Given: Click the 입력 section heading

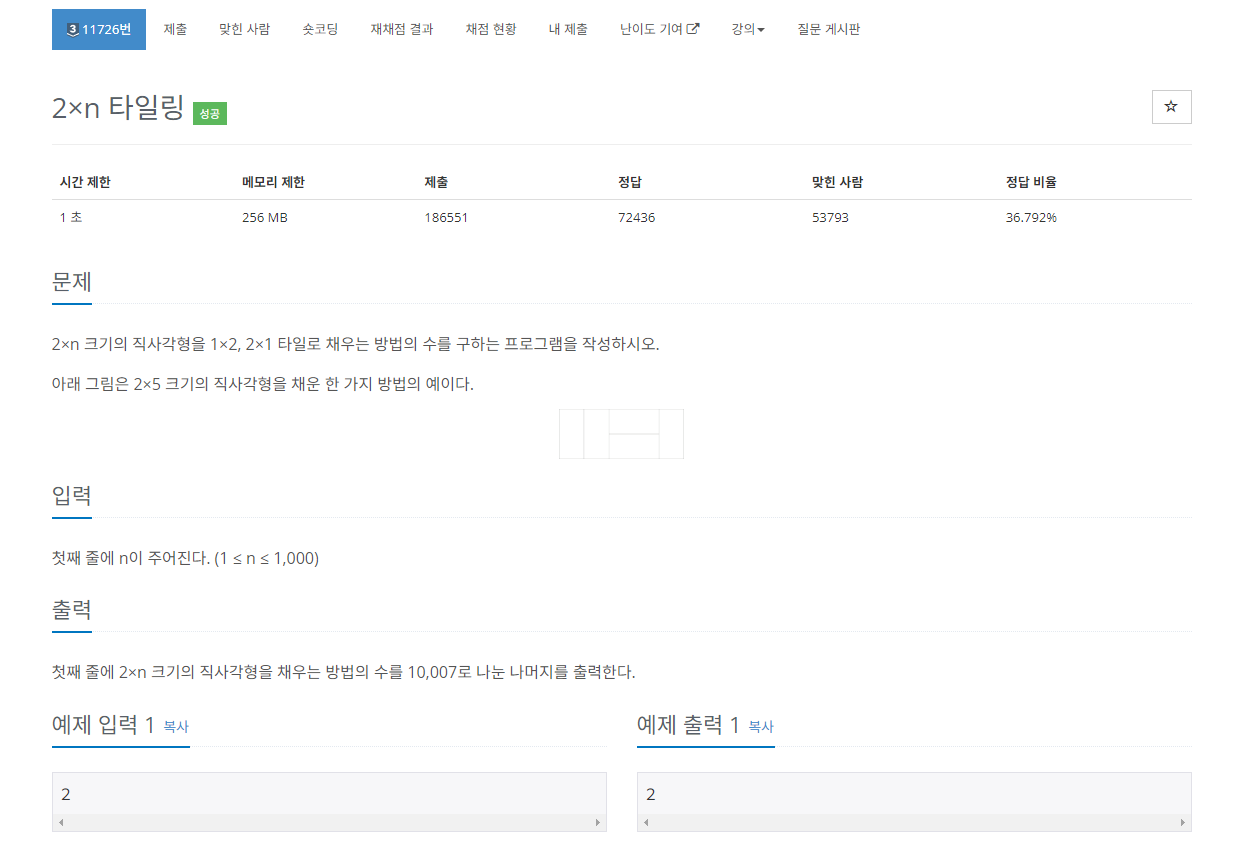Looking at the screenshot, I should [72, 495].
